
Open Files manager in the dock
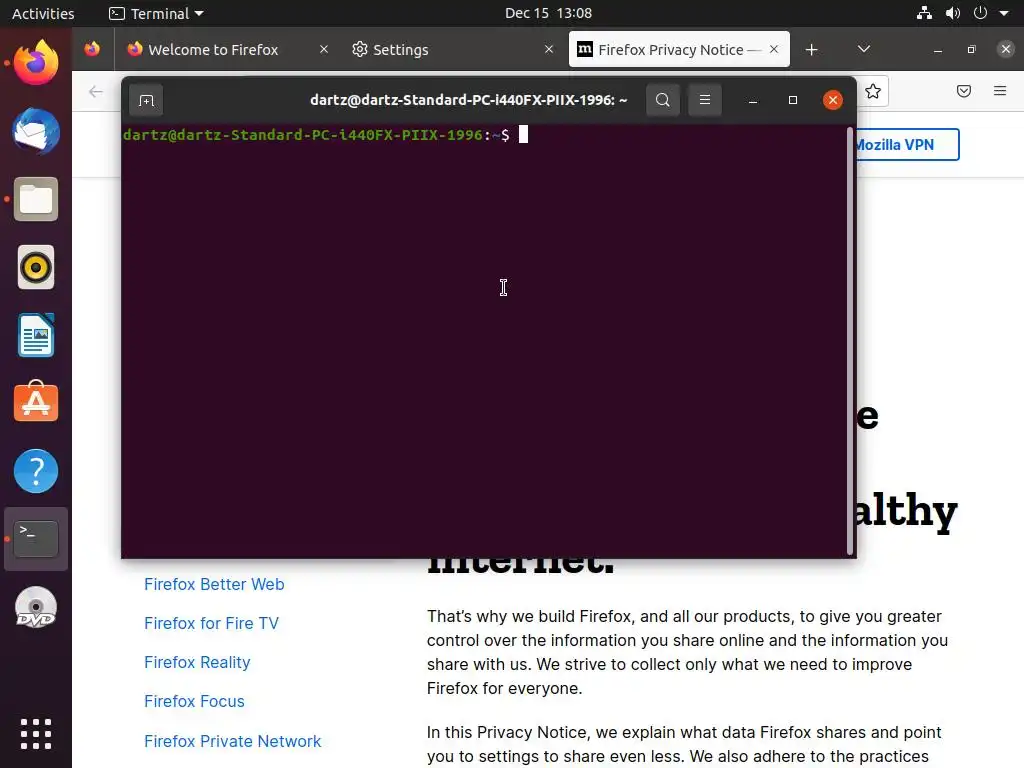[36, 199]
